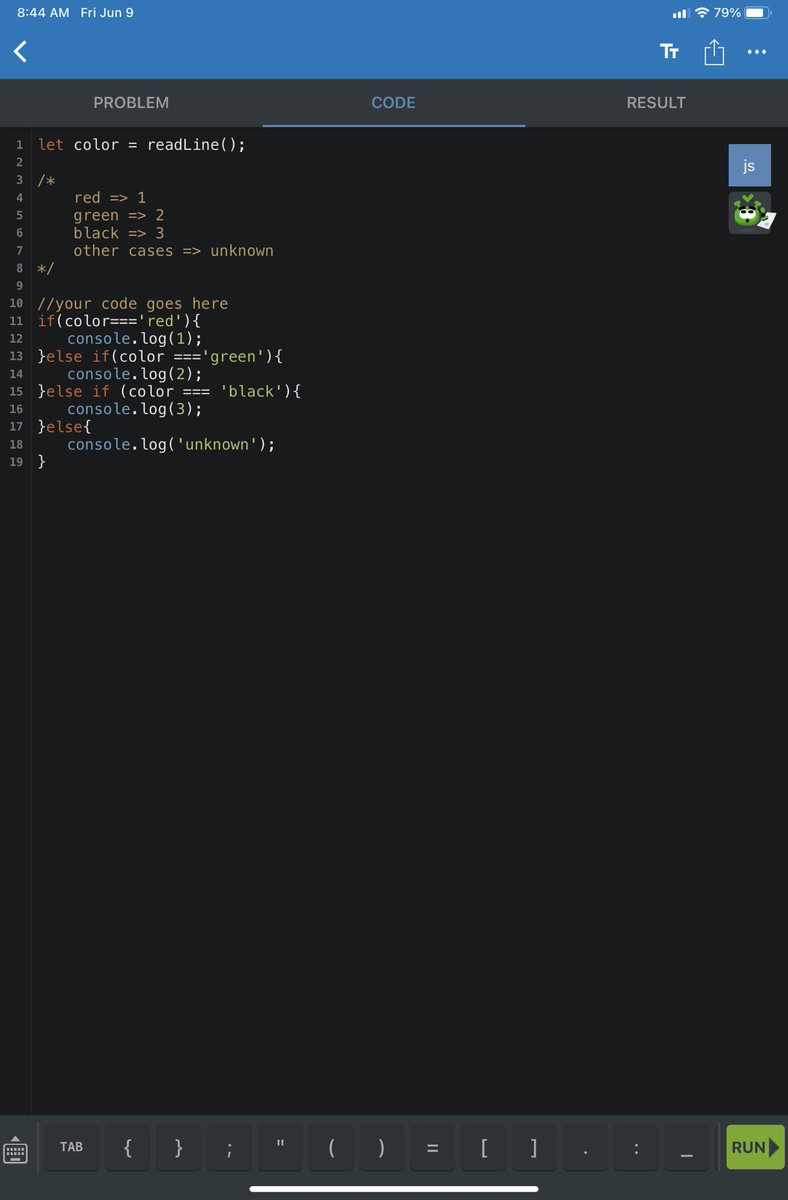This screenshot has width=788, height=1200.
Task: Tap the Wi-Fi icon in the status bar
Action: pyautogui.click(x=702, y=13)
